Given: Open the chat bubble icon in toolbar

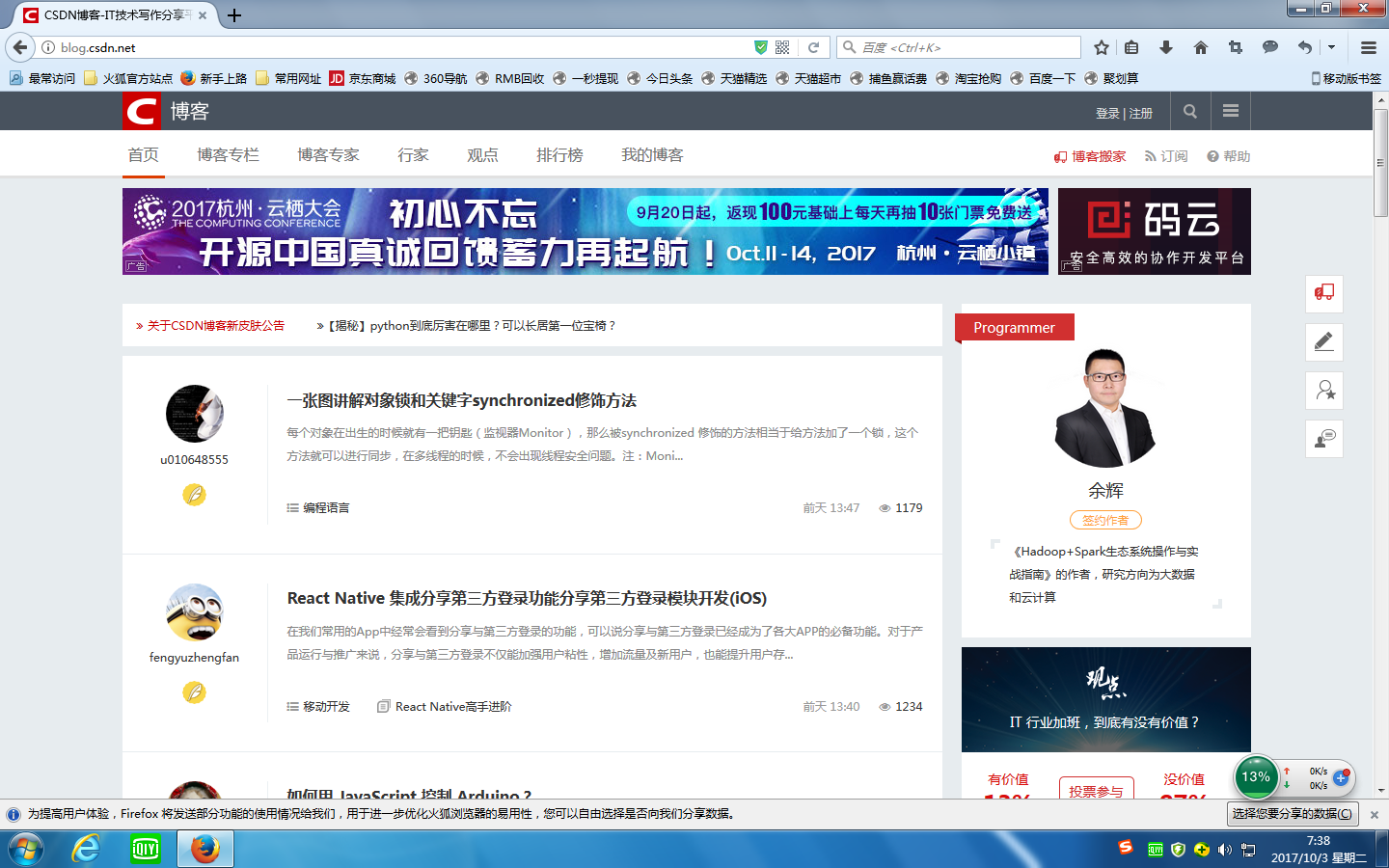Looking at the screenshot, I should (x=1270, y=47).
